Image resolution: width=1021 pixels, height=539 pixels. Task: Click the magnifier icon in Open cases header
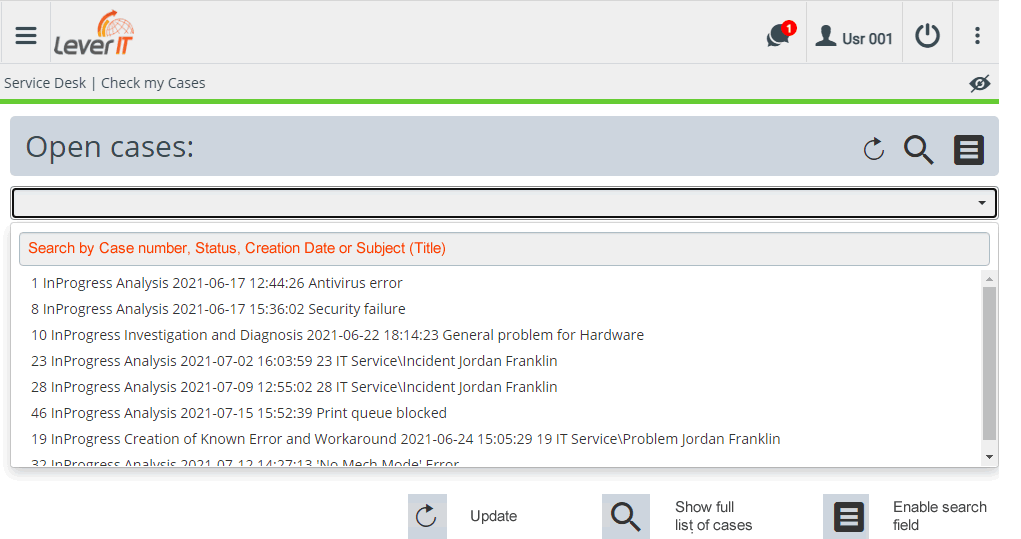pyautogui.click(x=918, y=149)
